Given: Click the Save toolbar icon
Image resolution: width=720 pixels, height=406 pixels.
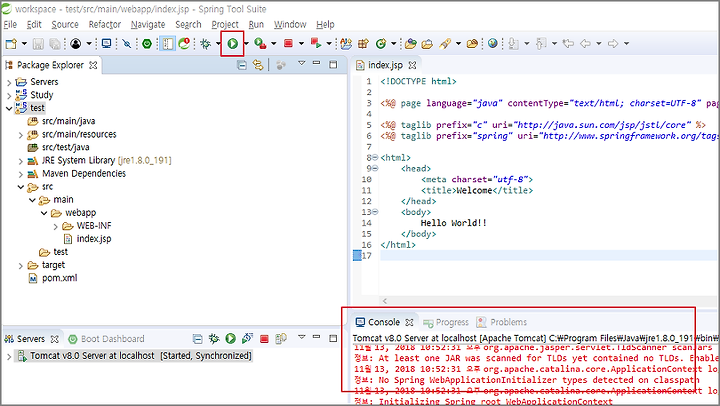Looking at the screenshot, I should [39, 44].
